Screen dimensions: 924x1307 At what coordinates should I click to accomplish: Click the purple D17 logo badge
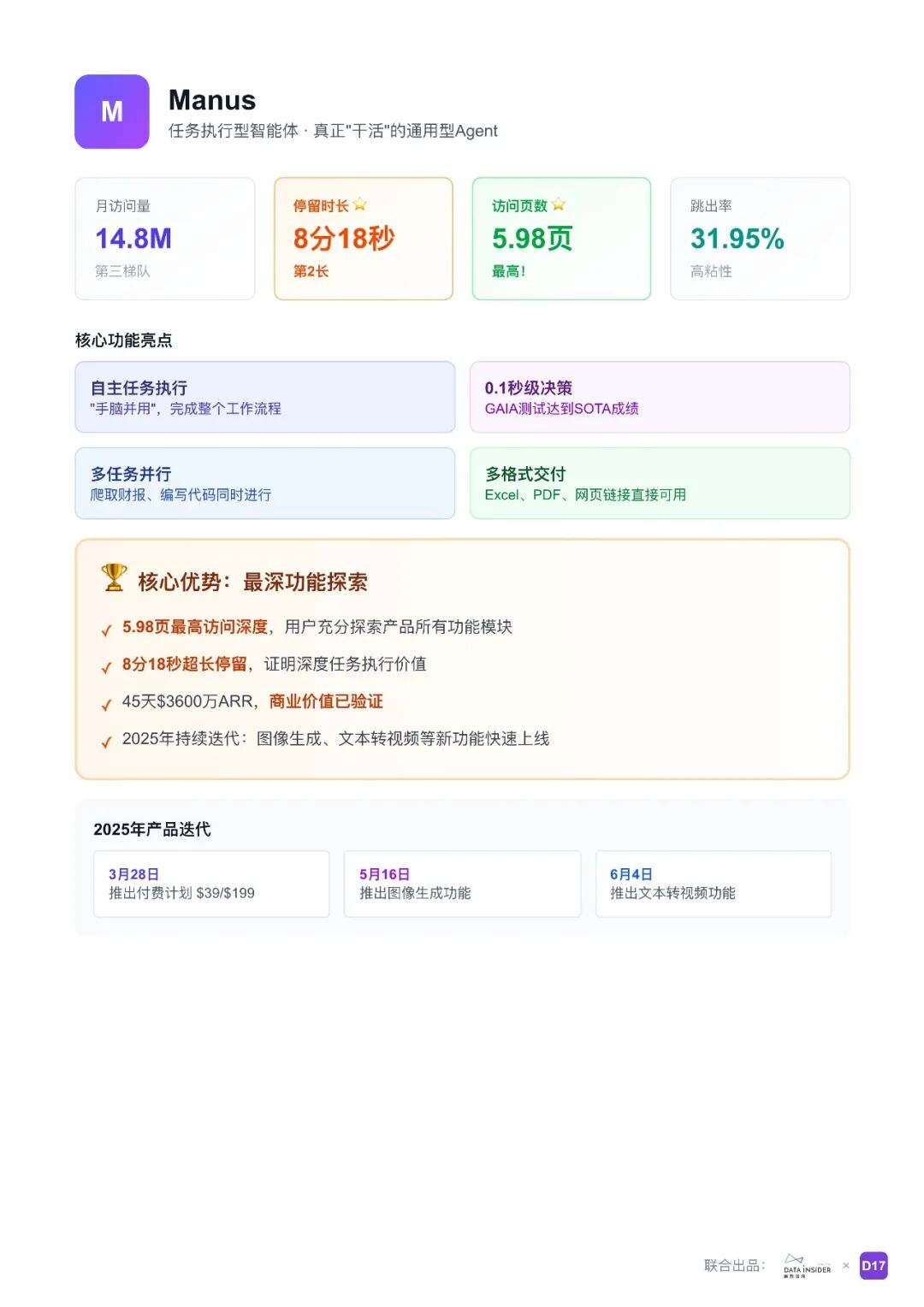[x=874, y=1266]
